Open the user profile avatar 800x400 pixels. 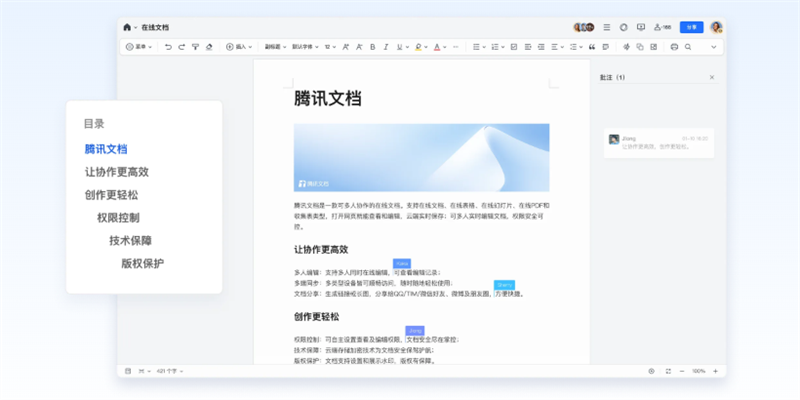coord(716,28)
